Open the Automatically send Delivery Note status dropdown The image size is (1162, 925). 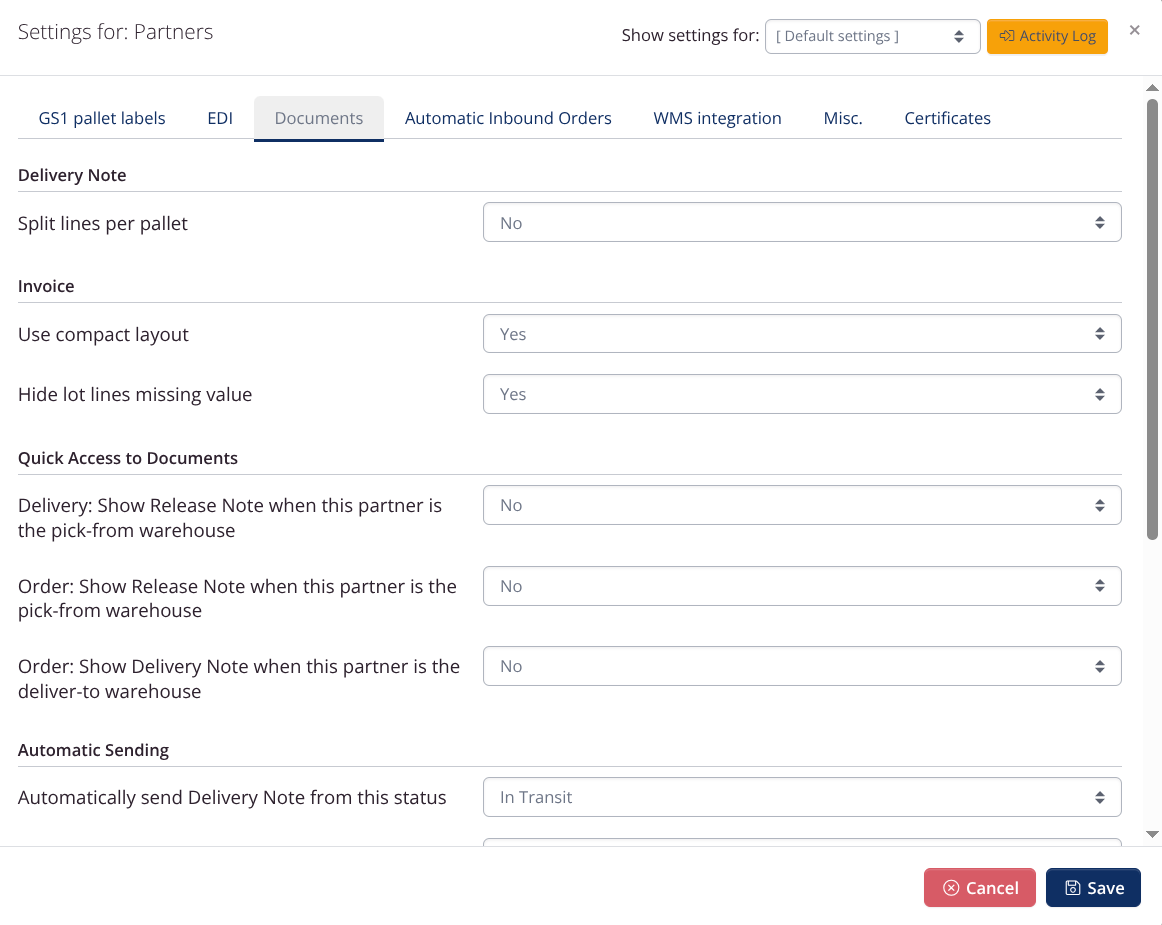[800, 797]
